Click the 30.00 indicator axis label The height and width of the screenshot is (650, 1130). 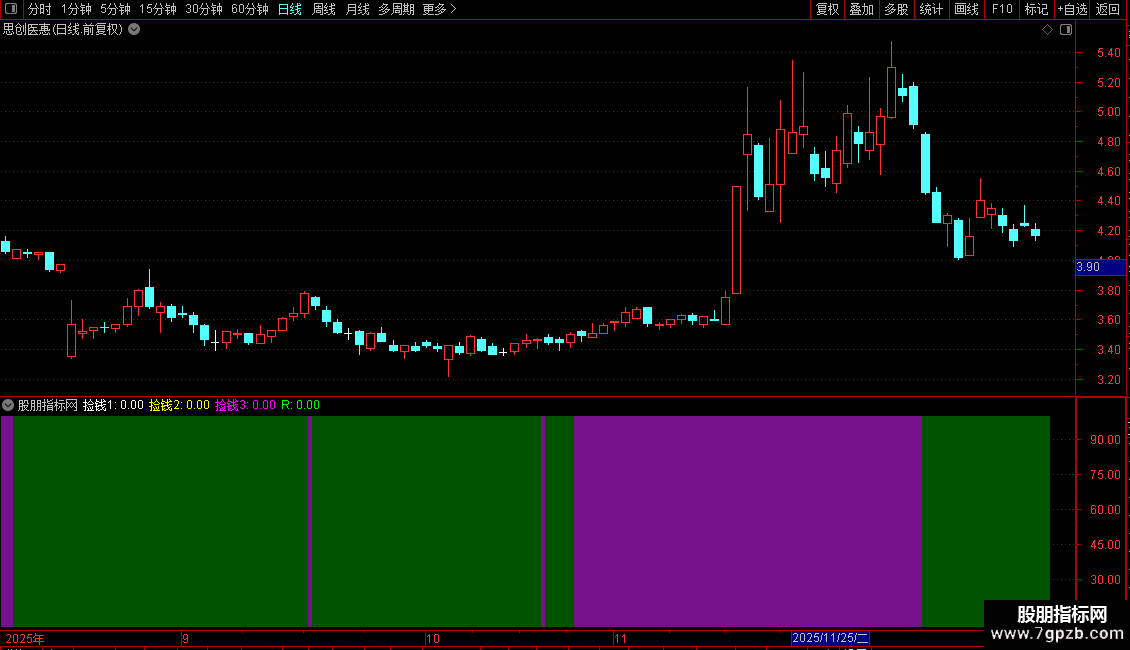(1105, 579)
